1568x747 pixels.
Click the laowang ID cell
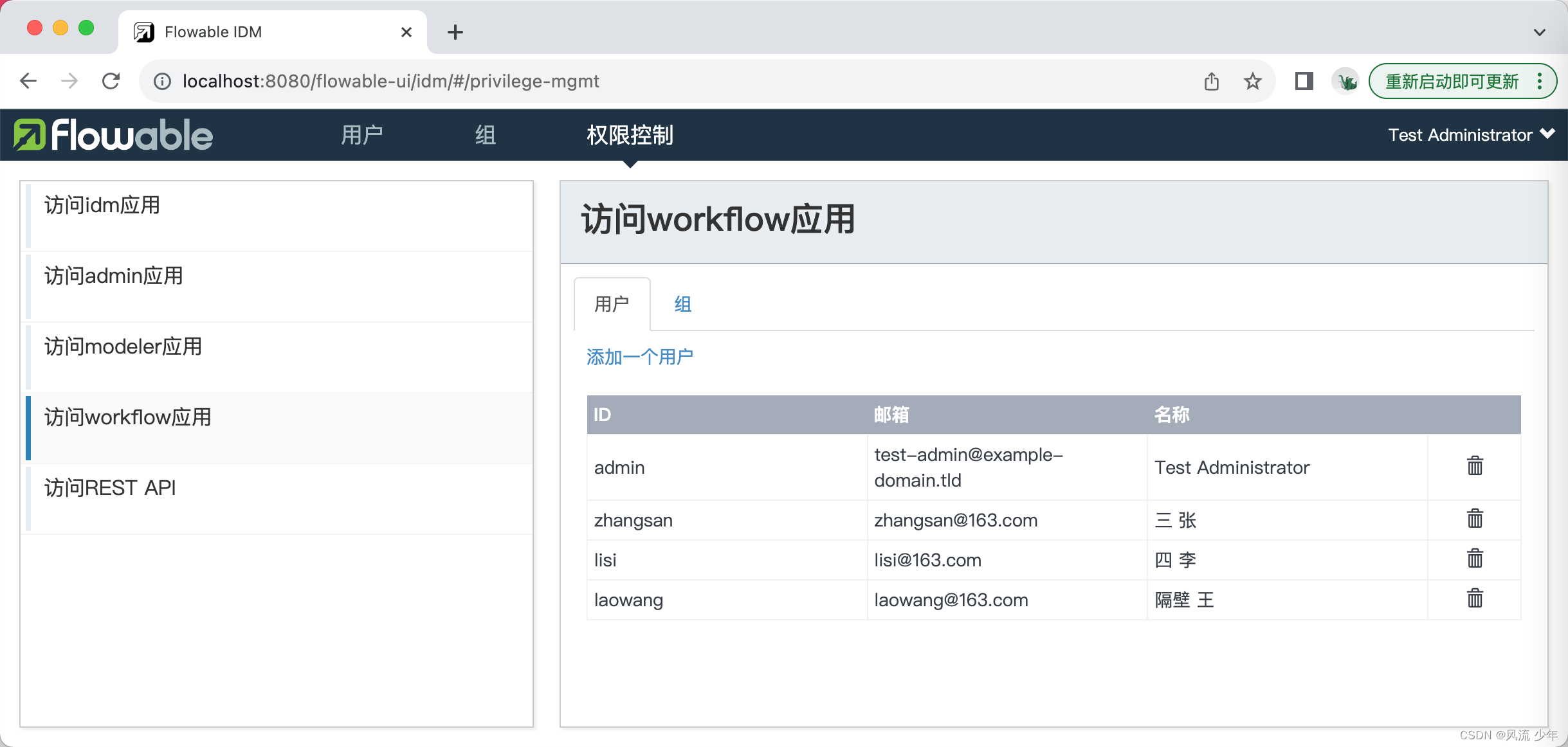click(727, 600)
